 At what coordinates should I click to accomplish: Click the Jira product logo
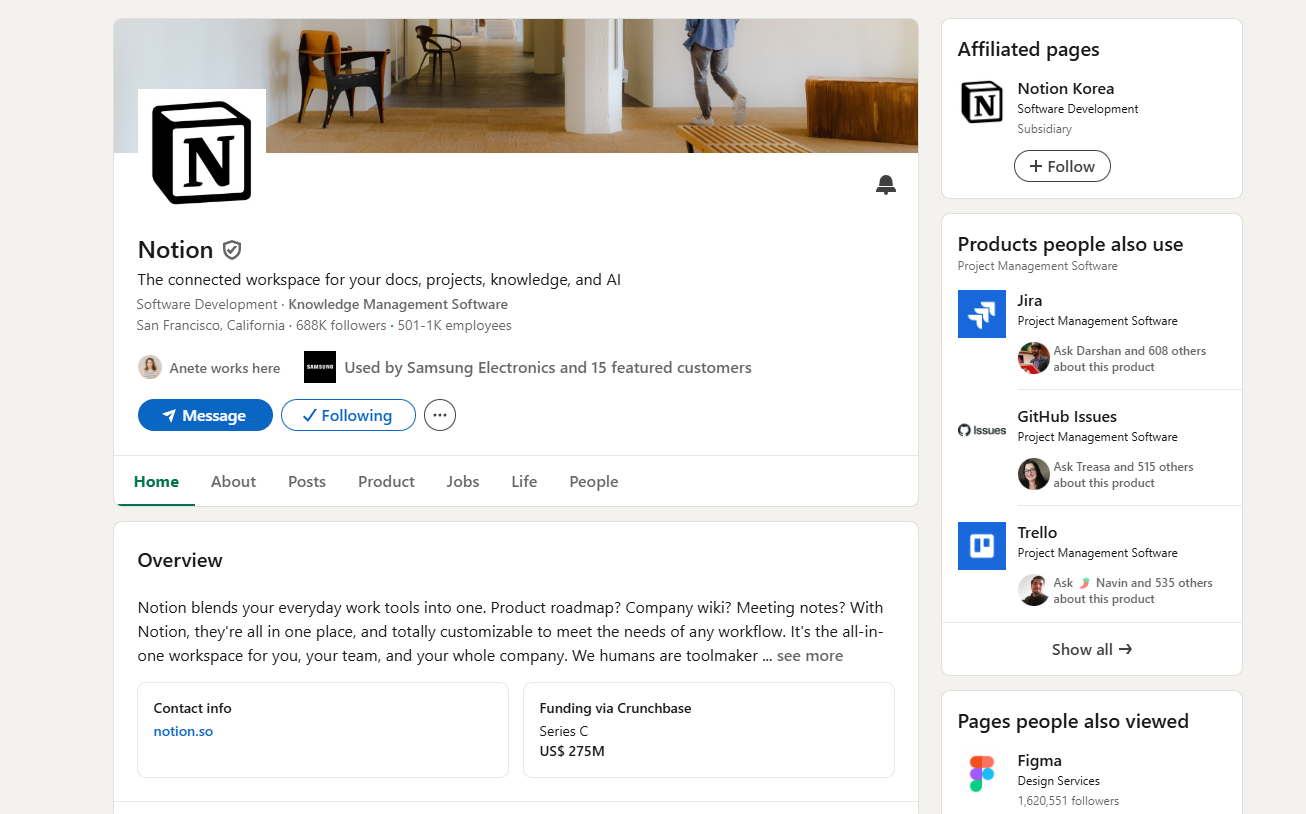click(x=981, y=314)
